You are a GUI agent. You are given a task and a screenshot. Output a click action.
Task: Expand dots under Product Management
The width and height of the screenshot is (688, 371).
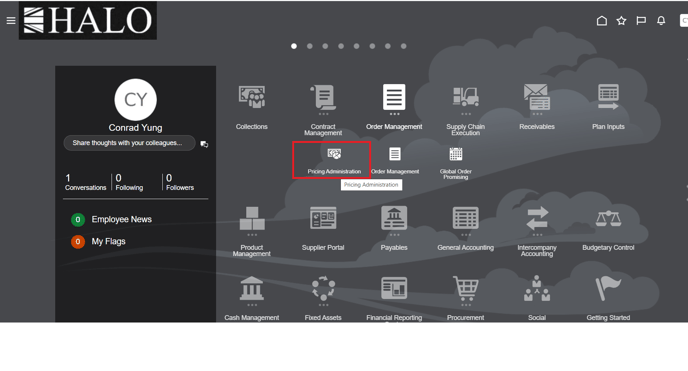pyautogui.click(x=252, y=235)
